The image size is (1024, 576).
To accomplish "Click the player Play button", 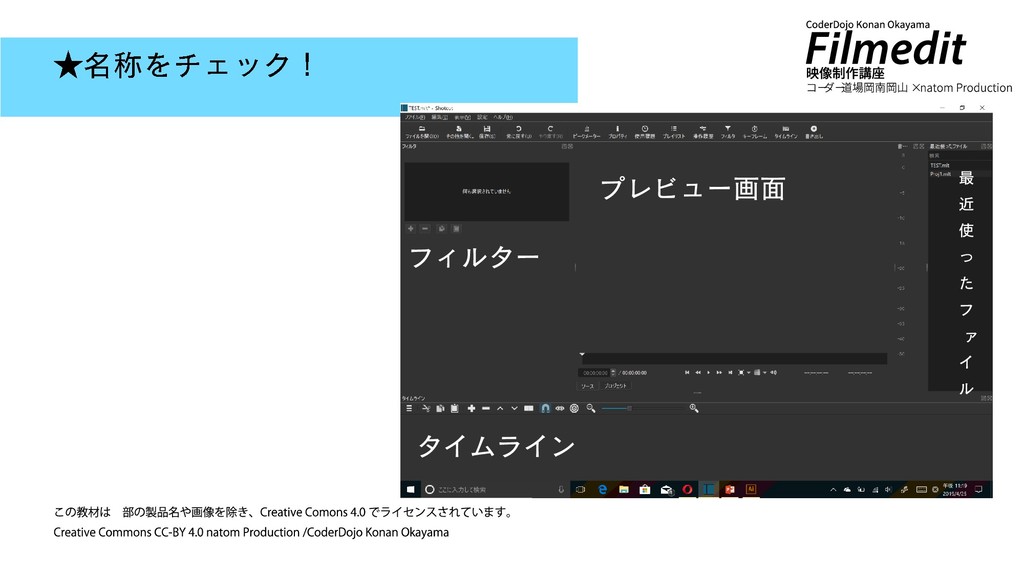I will [709, 372].
